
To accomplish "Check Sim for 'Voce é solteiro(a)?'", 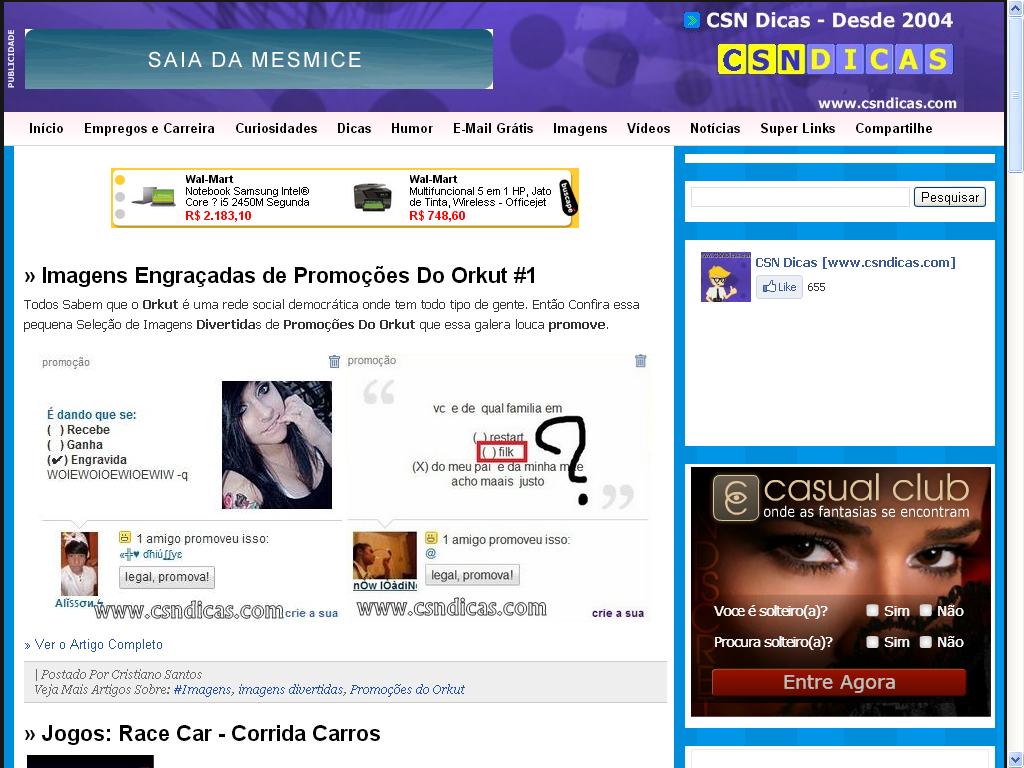I will coord(872,611).
